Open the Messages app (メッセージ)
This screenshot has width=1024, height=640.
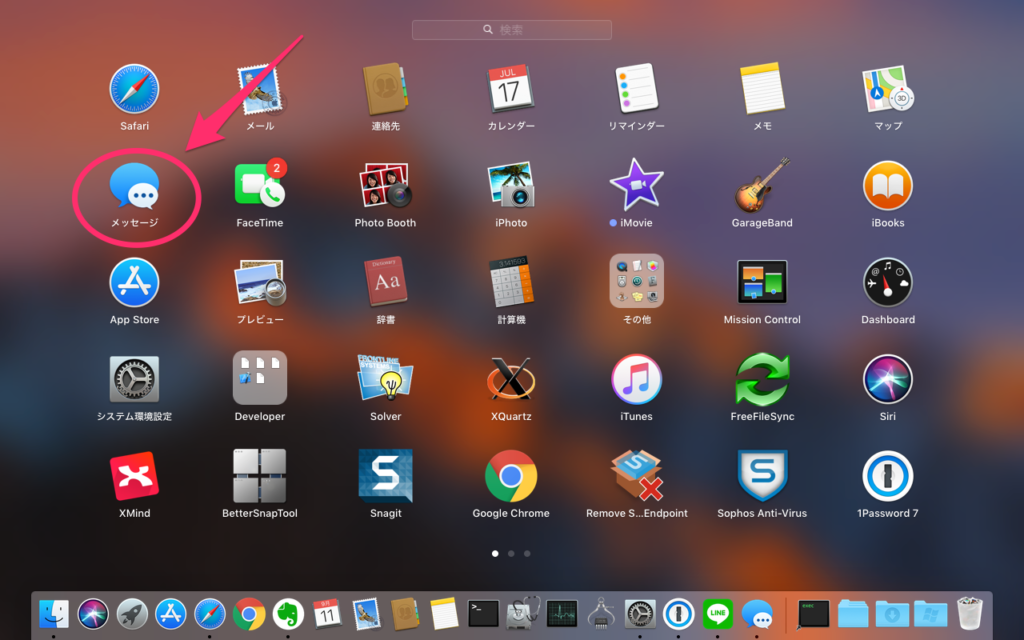click(x=134, y=186)
